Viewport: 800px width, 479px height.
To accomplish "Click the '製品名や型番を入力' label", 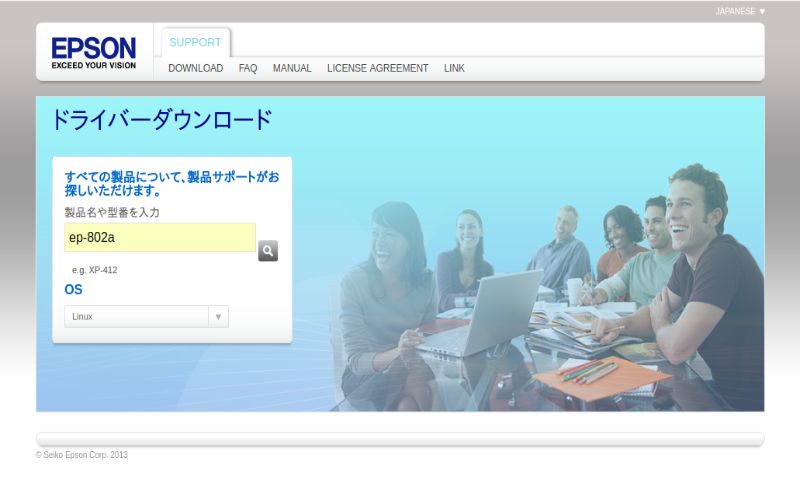I will click(x=112, y=212).
